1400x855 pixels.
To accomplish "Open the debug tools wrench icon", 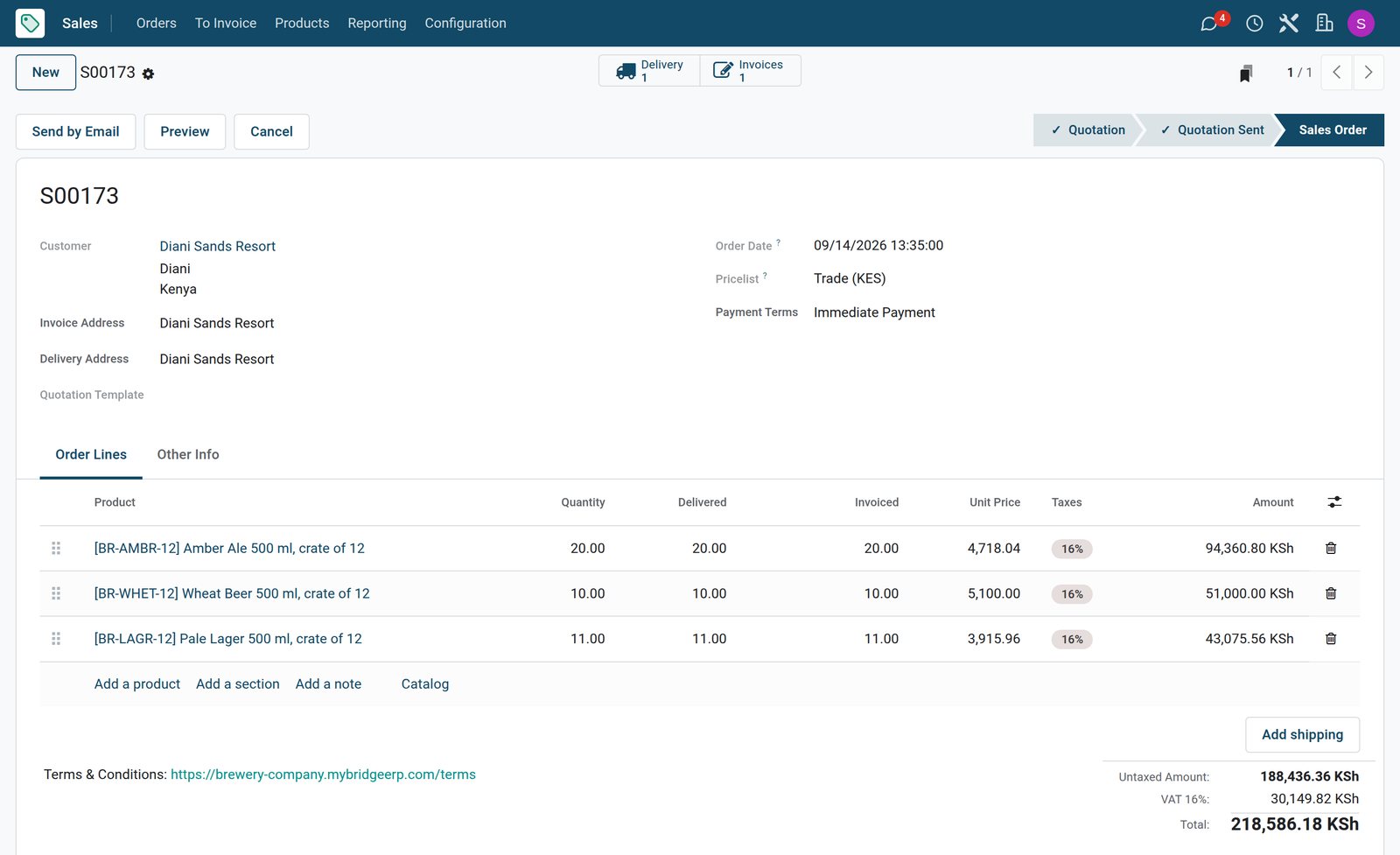I will tap(1289, 23).
